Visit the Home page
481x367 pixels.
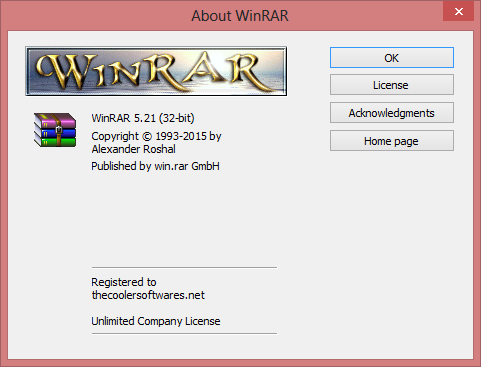tap(392, 141)
